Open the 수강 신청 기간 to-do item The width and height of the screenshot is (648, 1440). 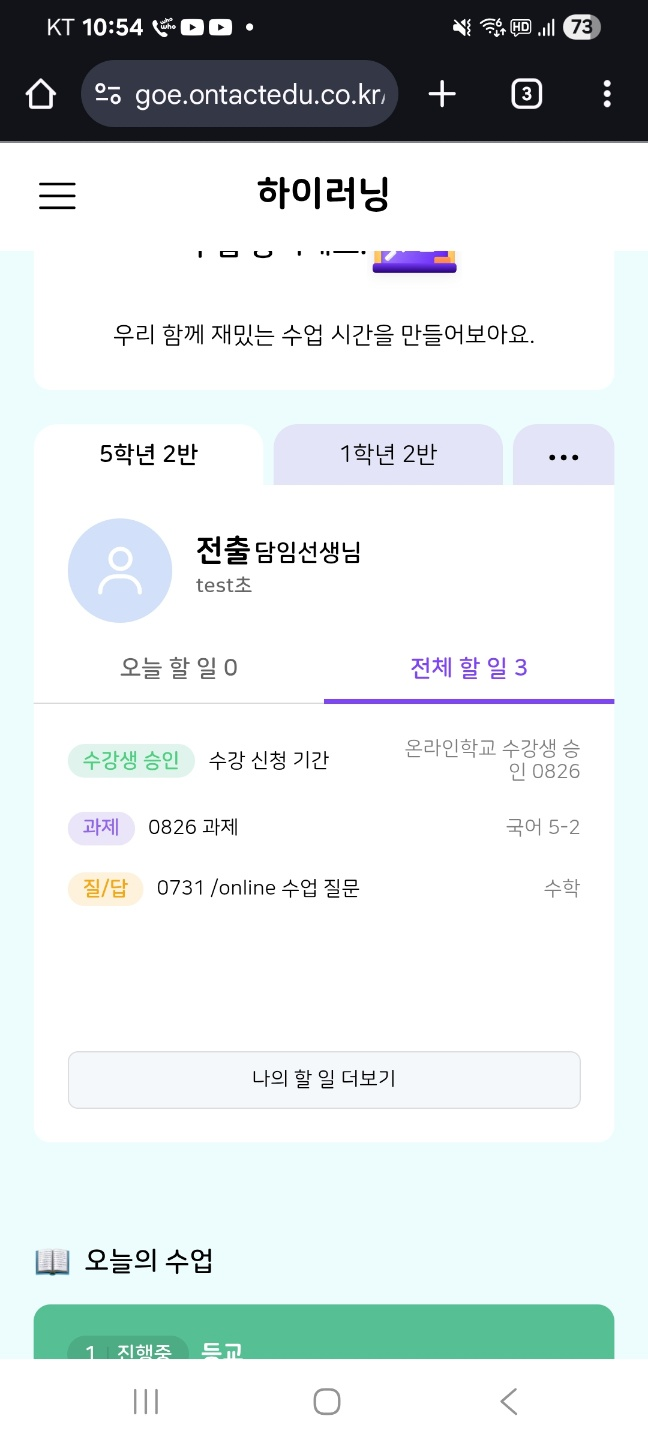(x=268, y=761)
